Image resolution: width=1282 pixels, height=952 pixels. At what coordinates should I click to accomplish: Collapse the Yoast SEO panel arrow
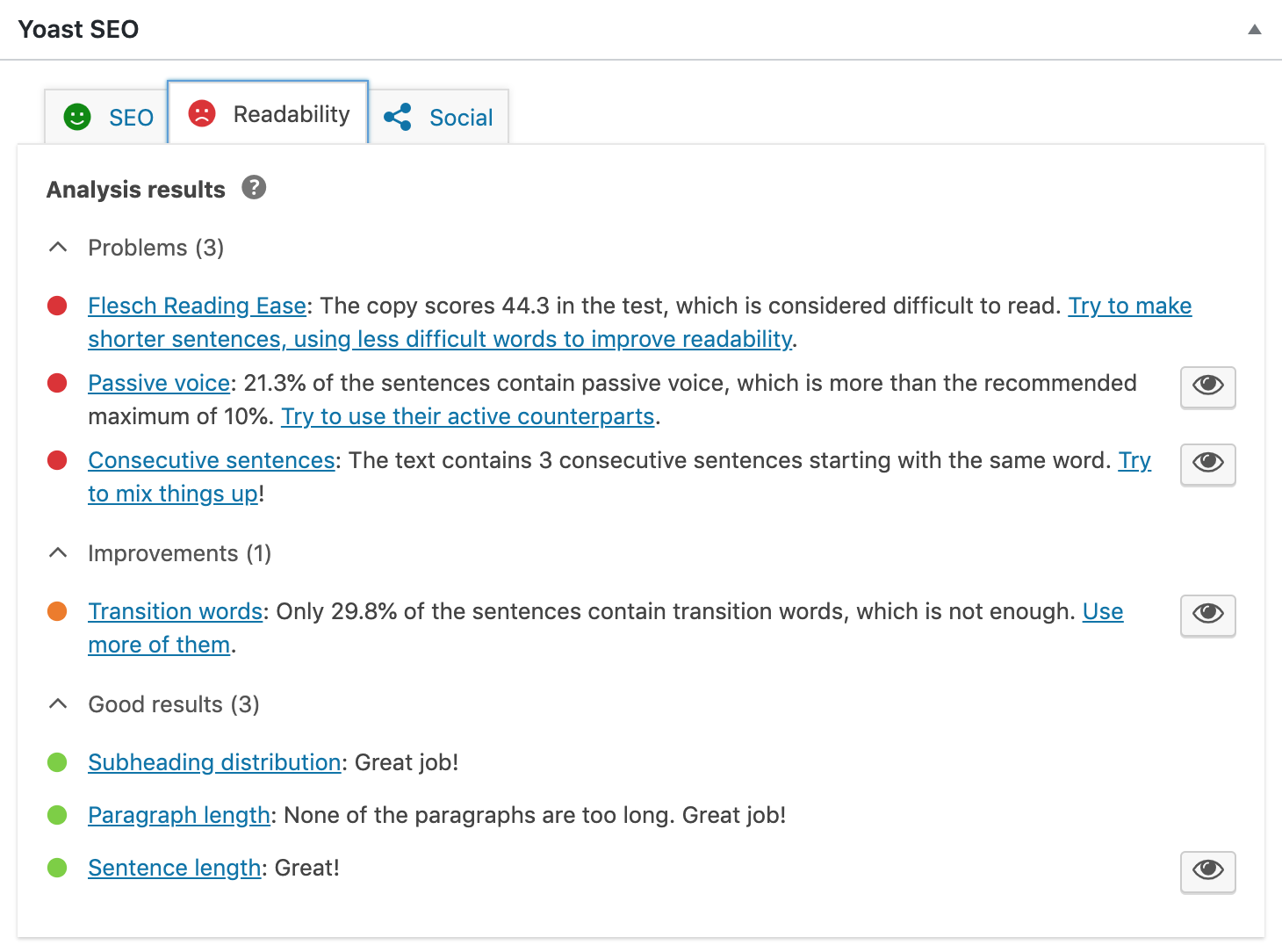tap(1255, 29)
